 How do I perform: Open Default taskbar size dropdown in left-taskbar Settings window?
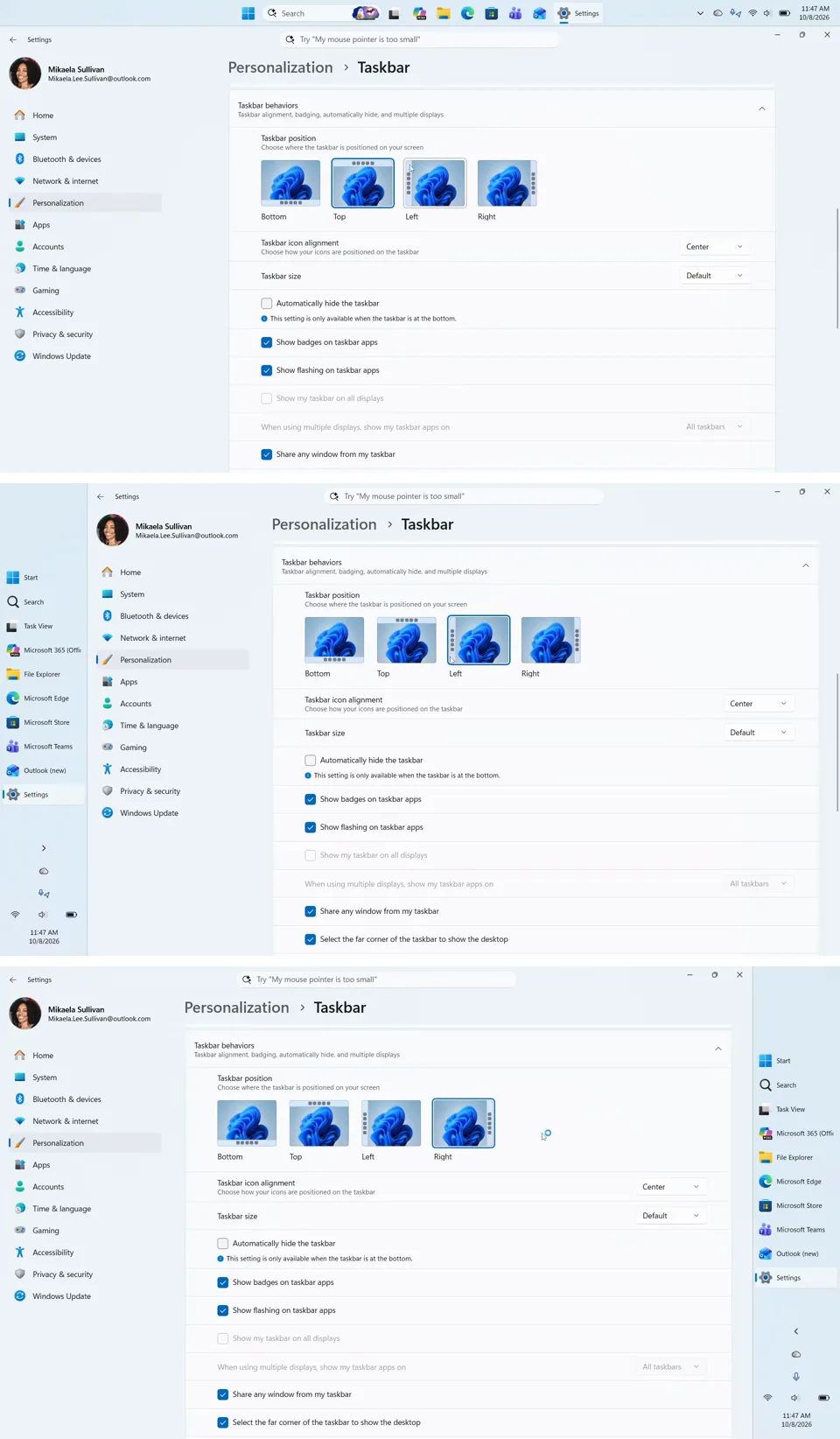point(758,733)
